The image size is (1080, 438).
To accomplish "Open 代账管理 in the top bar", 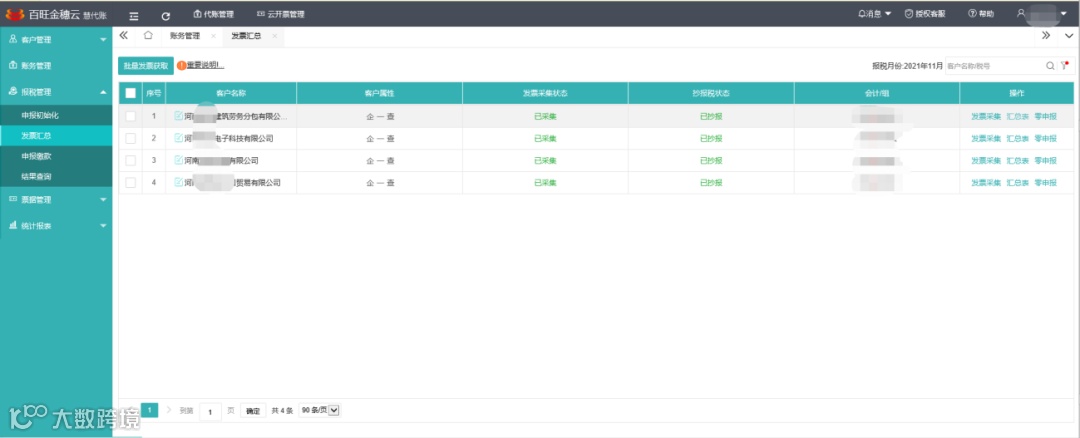I will [214, 14].
